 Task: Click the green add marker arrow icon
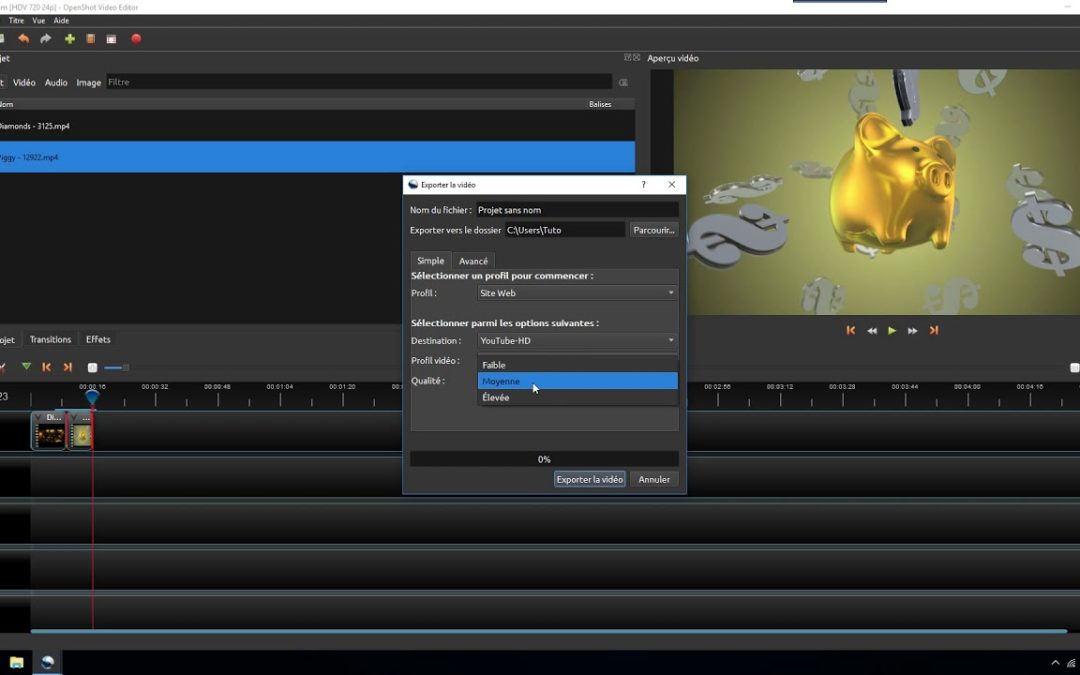coord(26,367)
